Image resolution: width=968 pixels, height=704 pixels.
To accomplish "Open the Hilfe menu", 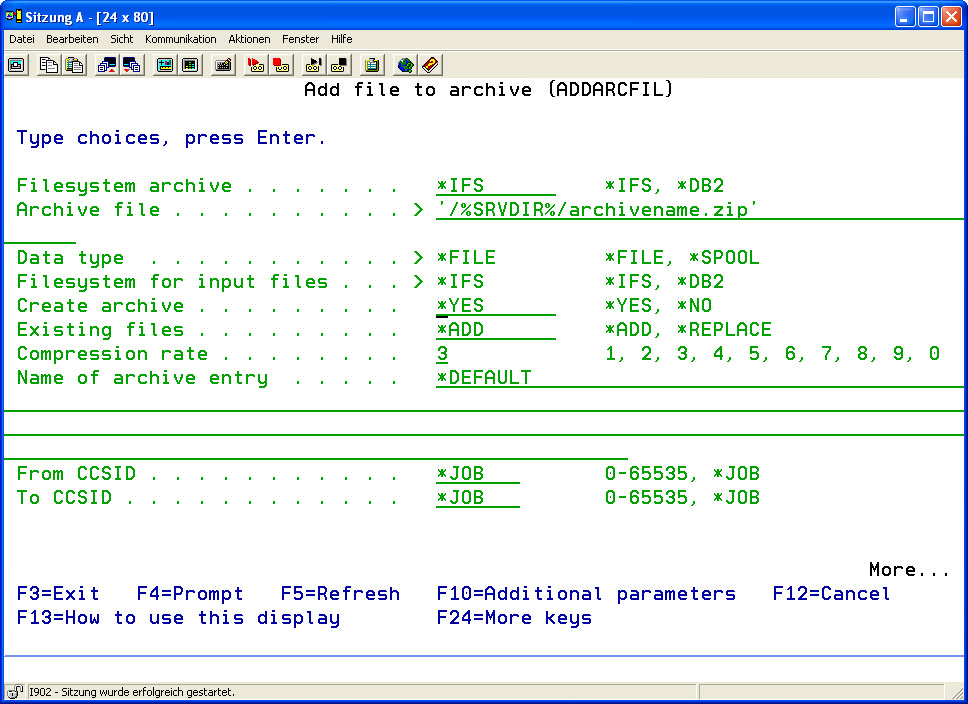I will [x=341, y=39].
